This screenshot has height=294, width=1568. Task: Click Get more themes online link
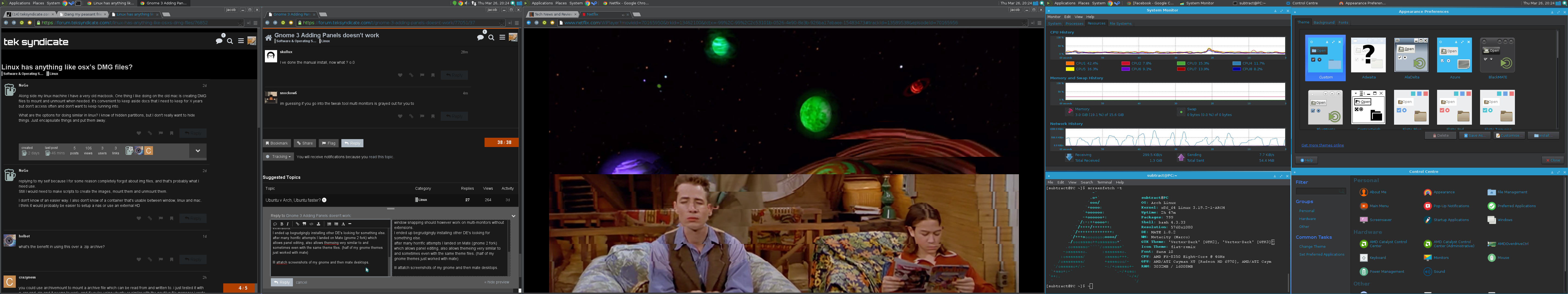[1322, 145]
